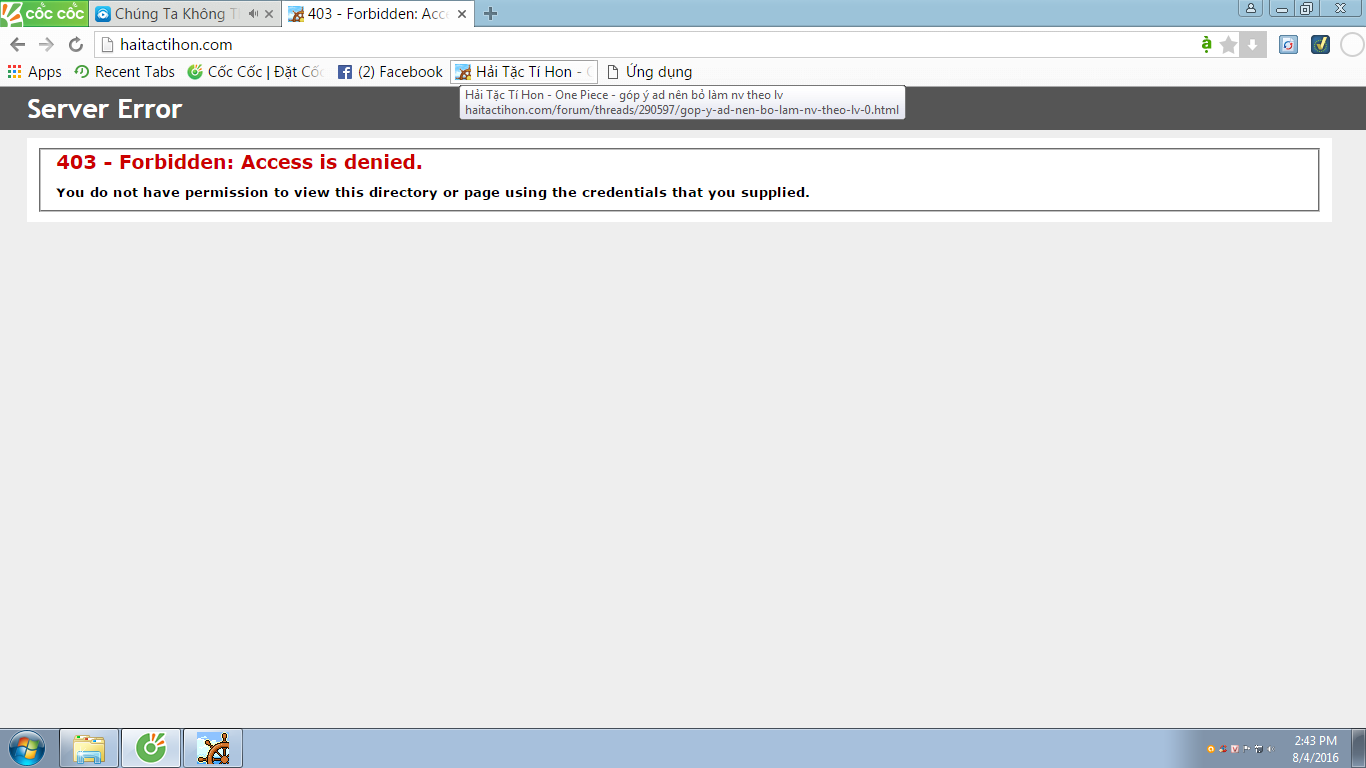
Task: Open the user profile button in title bar
Action: (x=1250, y=9)
